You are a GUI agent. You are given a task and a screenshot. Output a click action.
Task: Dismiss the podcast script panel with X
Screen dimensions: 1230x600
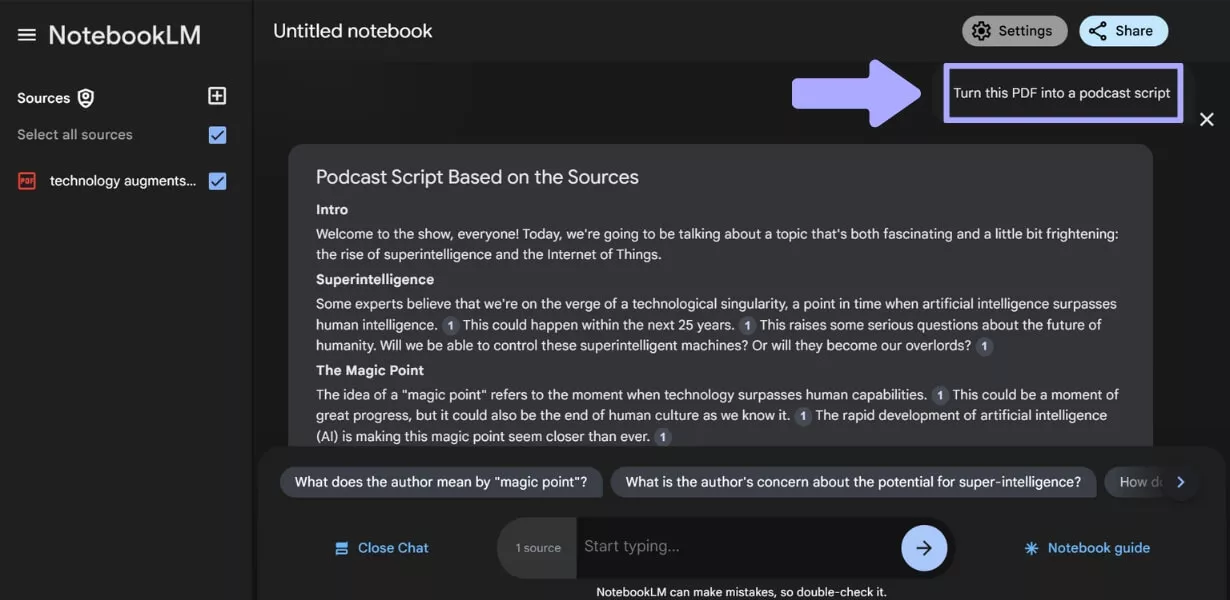click(x=1207, y=118)
